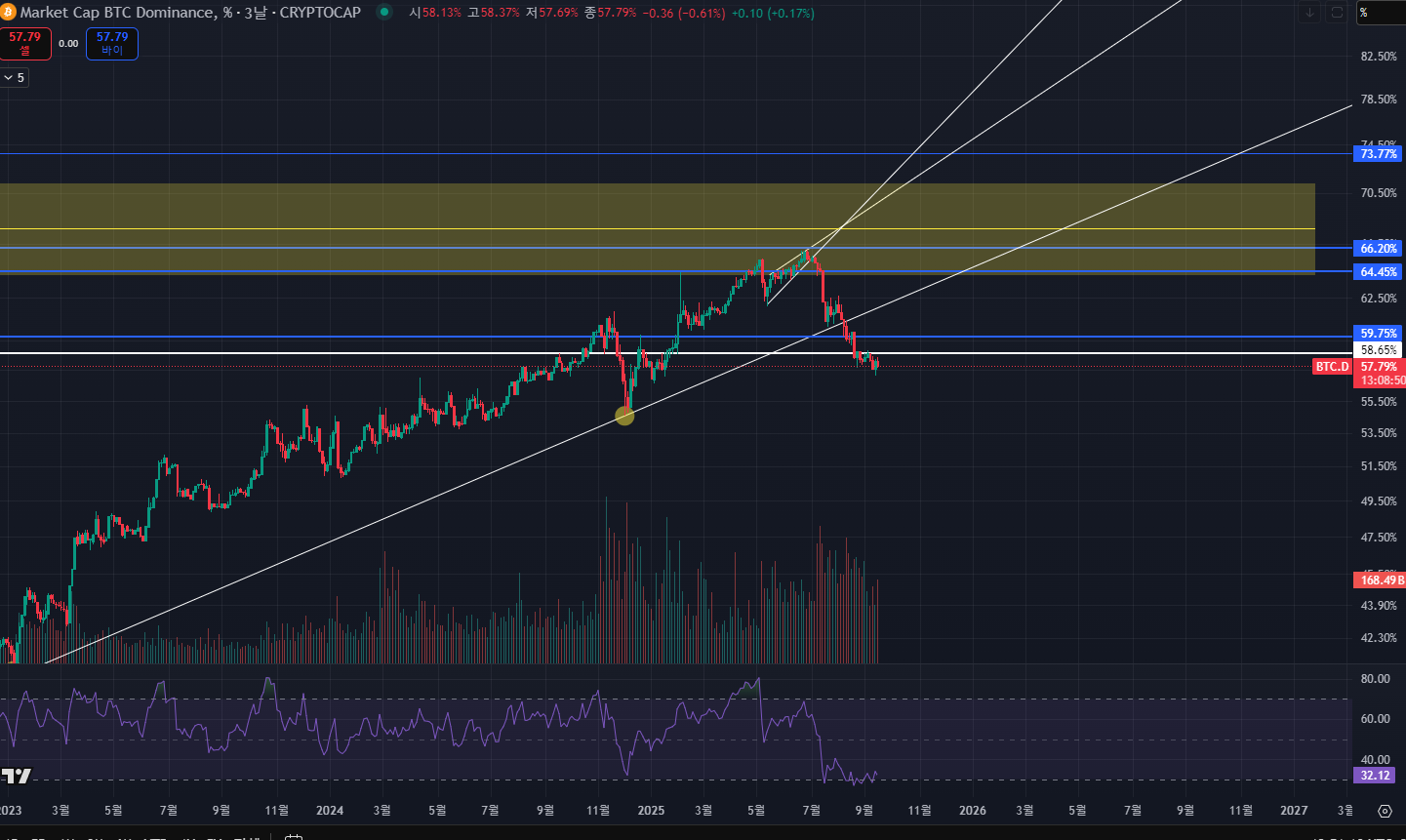The width and height of the screenshot is (1406, 840).
Task: Click the green market status dot
Action: coord(384,13)
